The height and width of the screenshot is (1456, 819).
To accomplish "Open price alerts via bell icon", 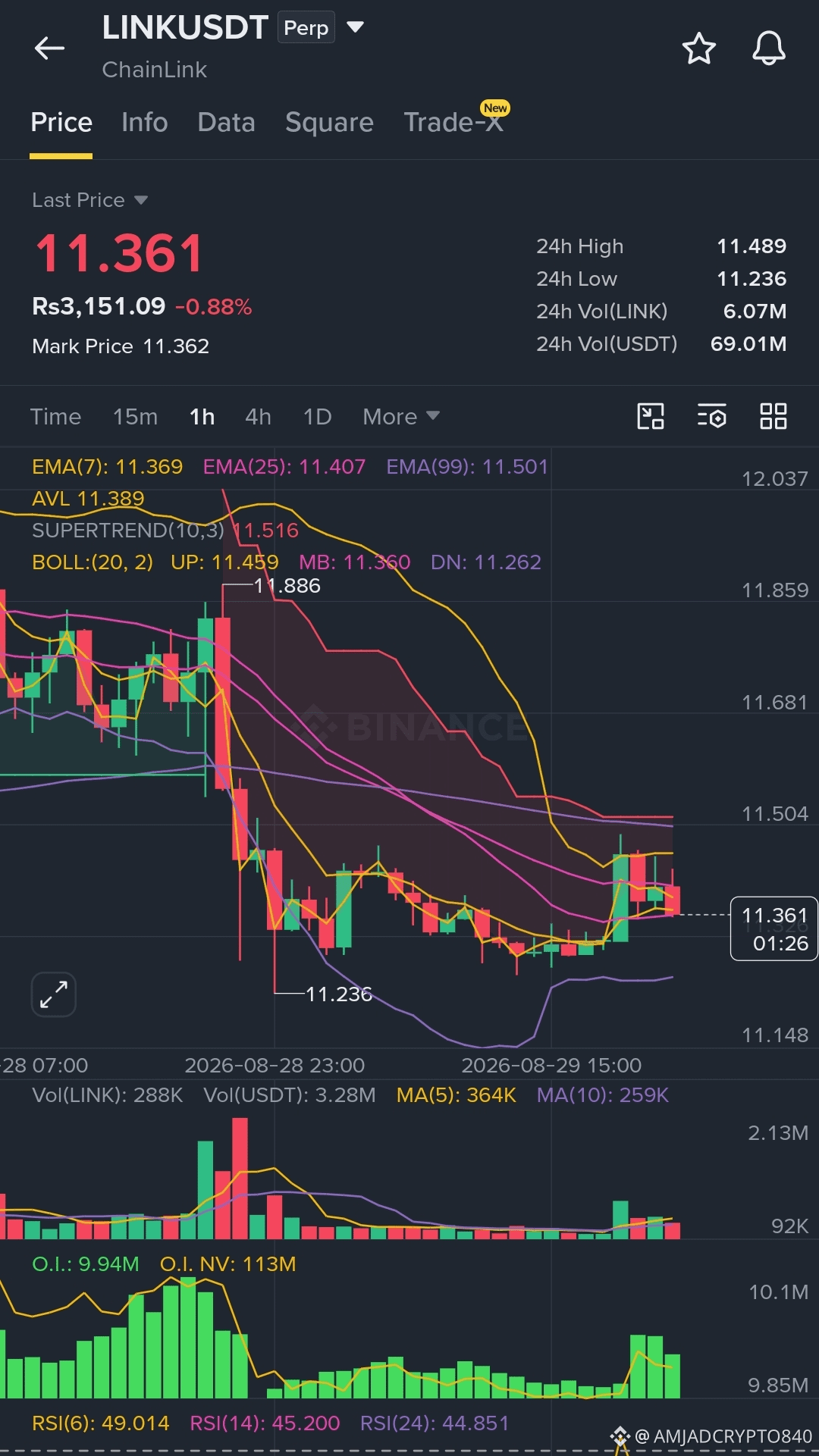I will 768,49.
